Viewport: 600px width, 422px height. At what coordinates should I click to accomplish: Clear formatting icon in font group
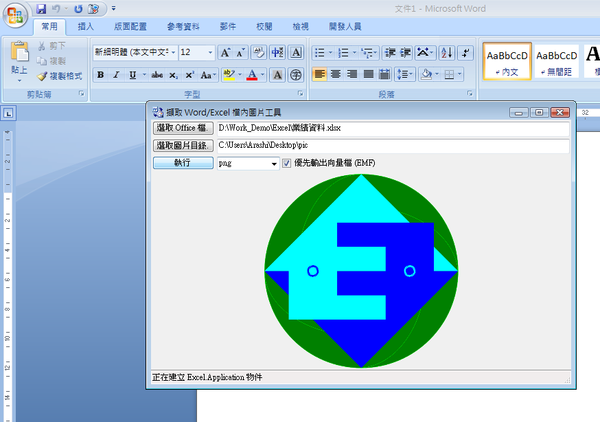[x=259, y=53]
